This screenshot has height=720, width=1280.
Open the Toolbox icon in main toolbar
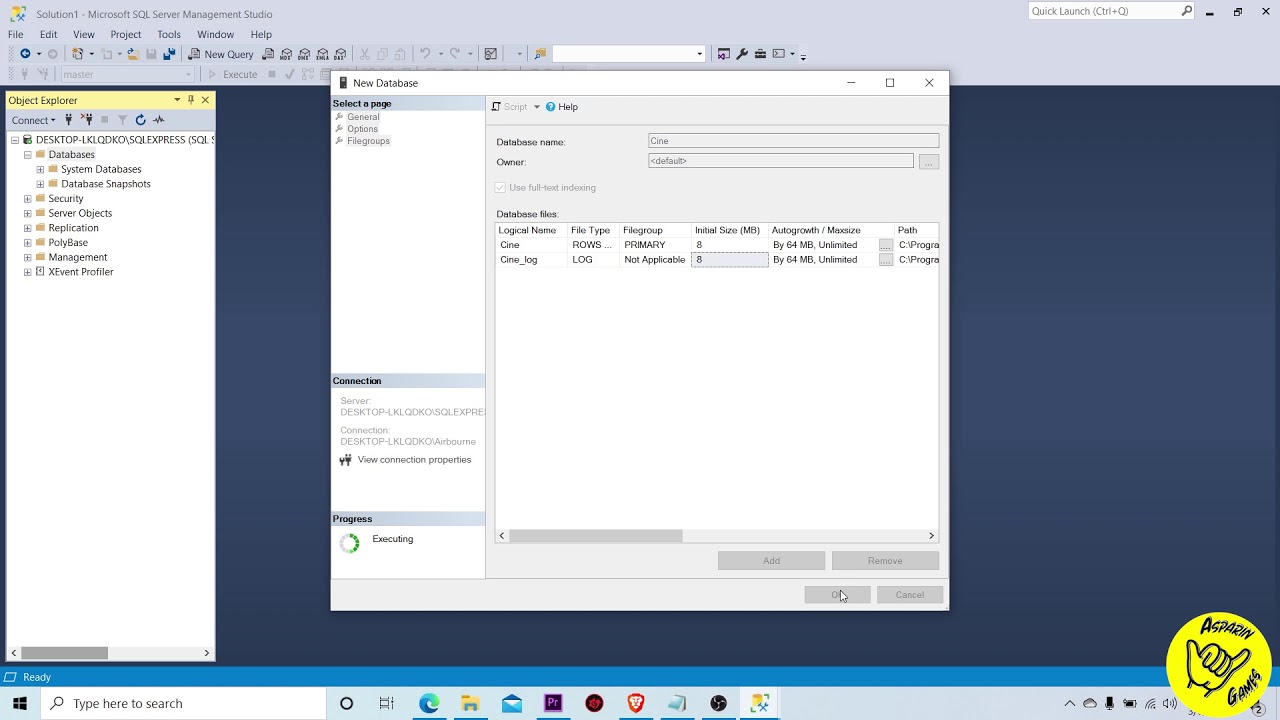coord(760,54)
